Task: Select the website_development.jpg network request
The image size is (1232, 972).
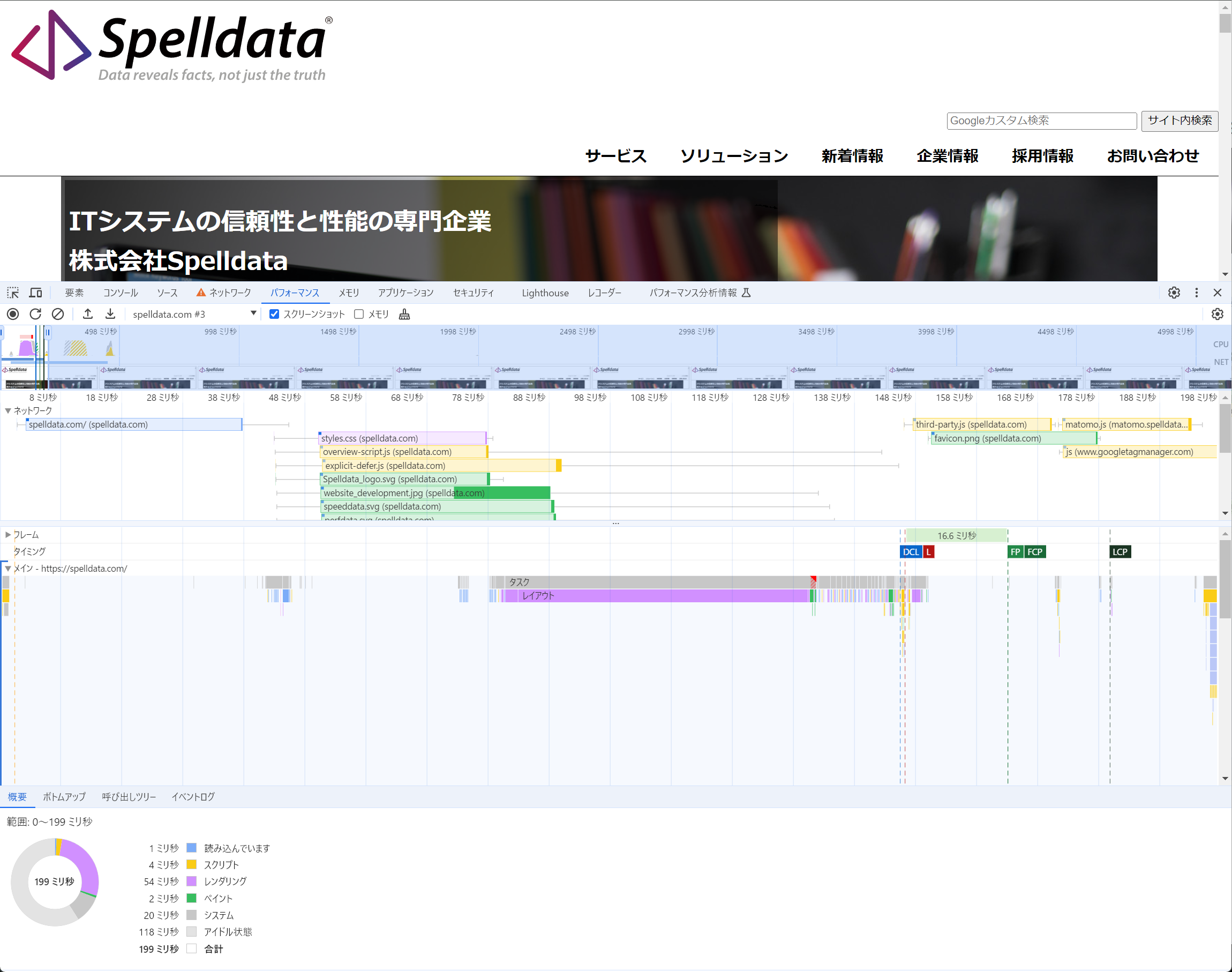Action: point(435,493)
